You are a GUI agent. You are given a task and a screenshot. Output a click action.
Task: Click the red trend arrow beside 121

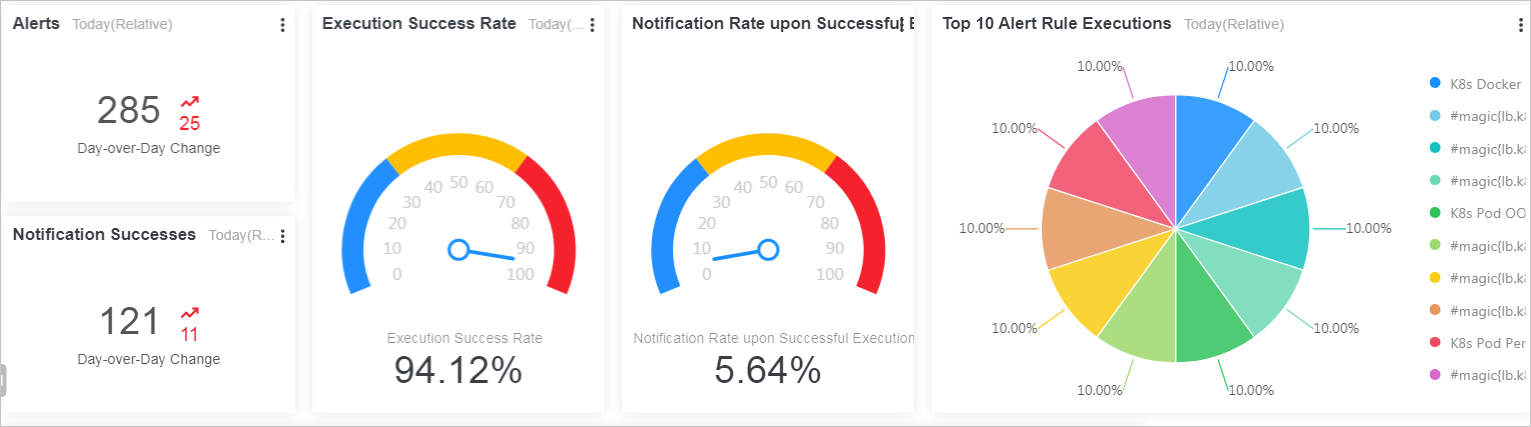click(189, 313)
